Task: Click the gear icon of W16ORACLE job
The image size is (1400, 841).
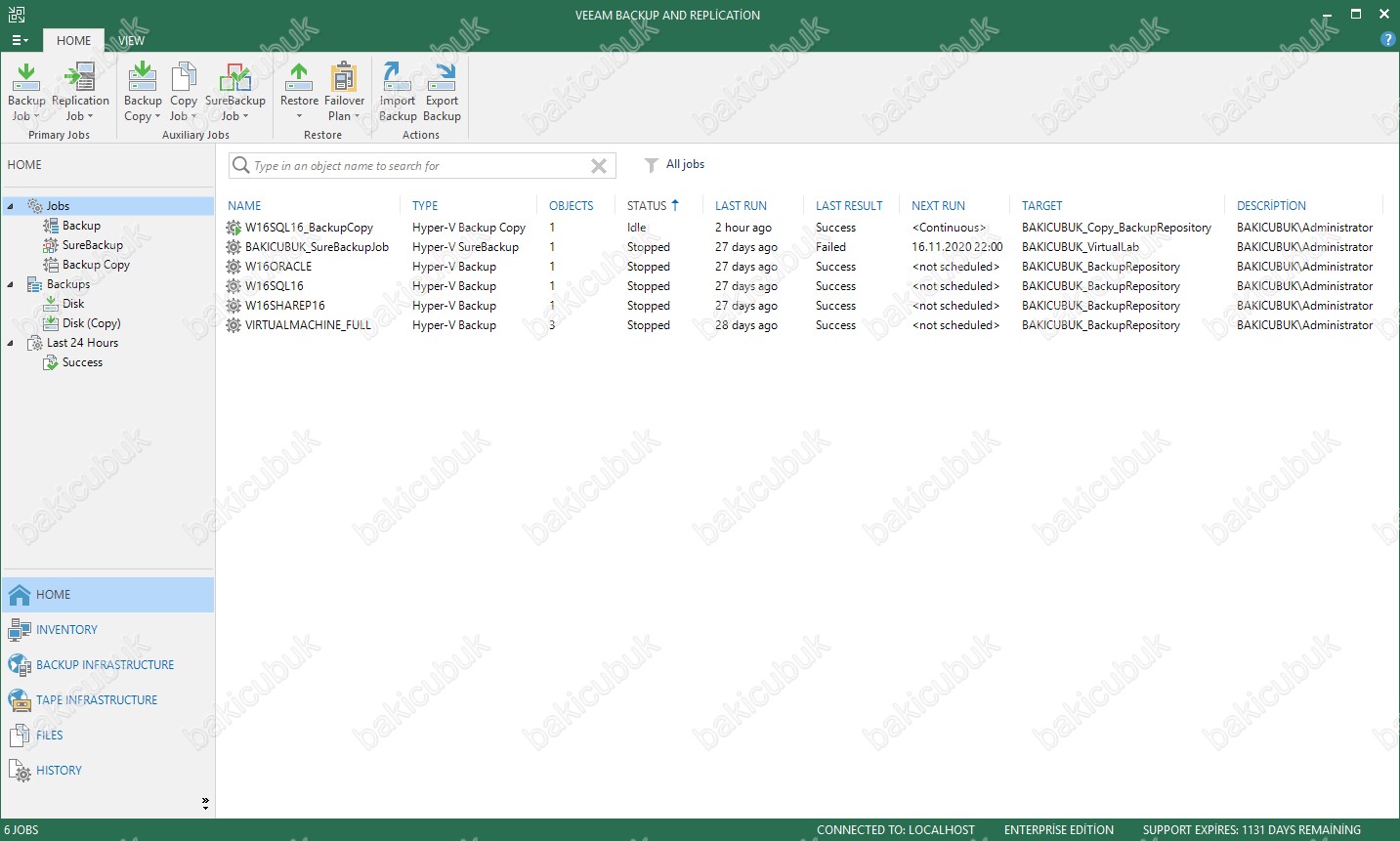Action: 233,267
